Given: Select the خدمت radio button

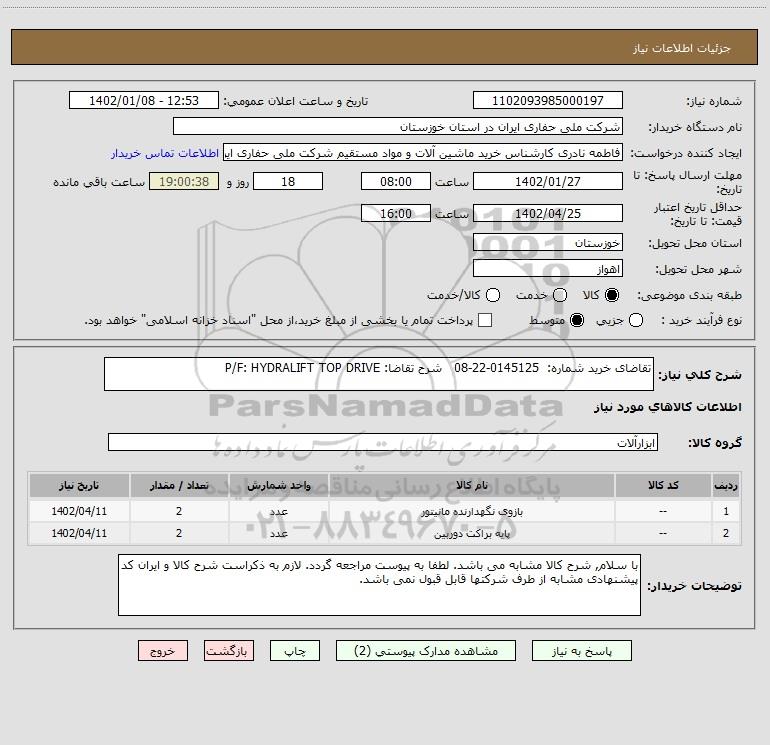Looking at the screenshot, I should coord(560,295).
